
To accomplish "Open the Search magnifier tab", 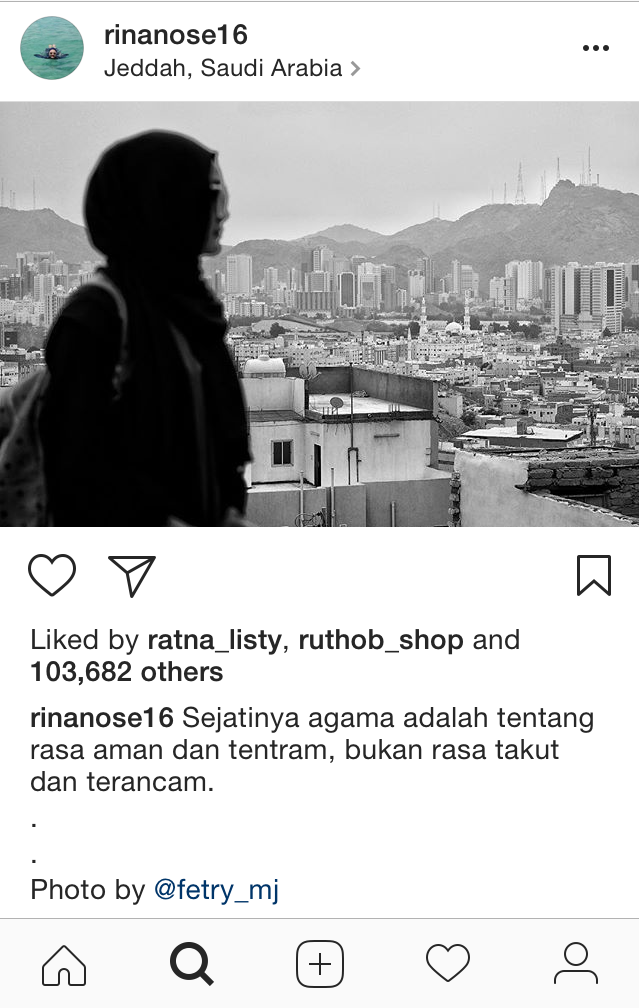I will click(192, 964).
